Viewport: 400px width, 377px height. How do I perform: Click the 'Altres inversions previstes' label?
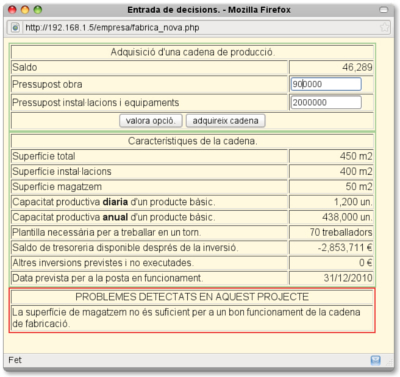103,263
